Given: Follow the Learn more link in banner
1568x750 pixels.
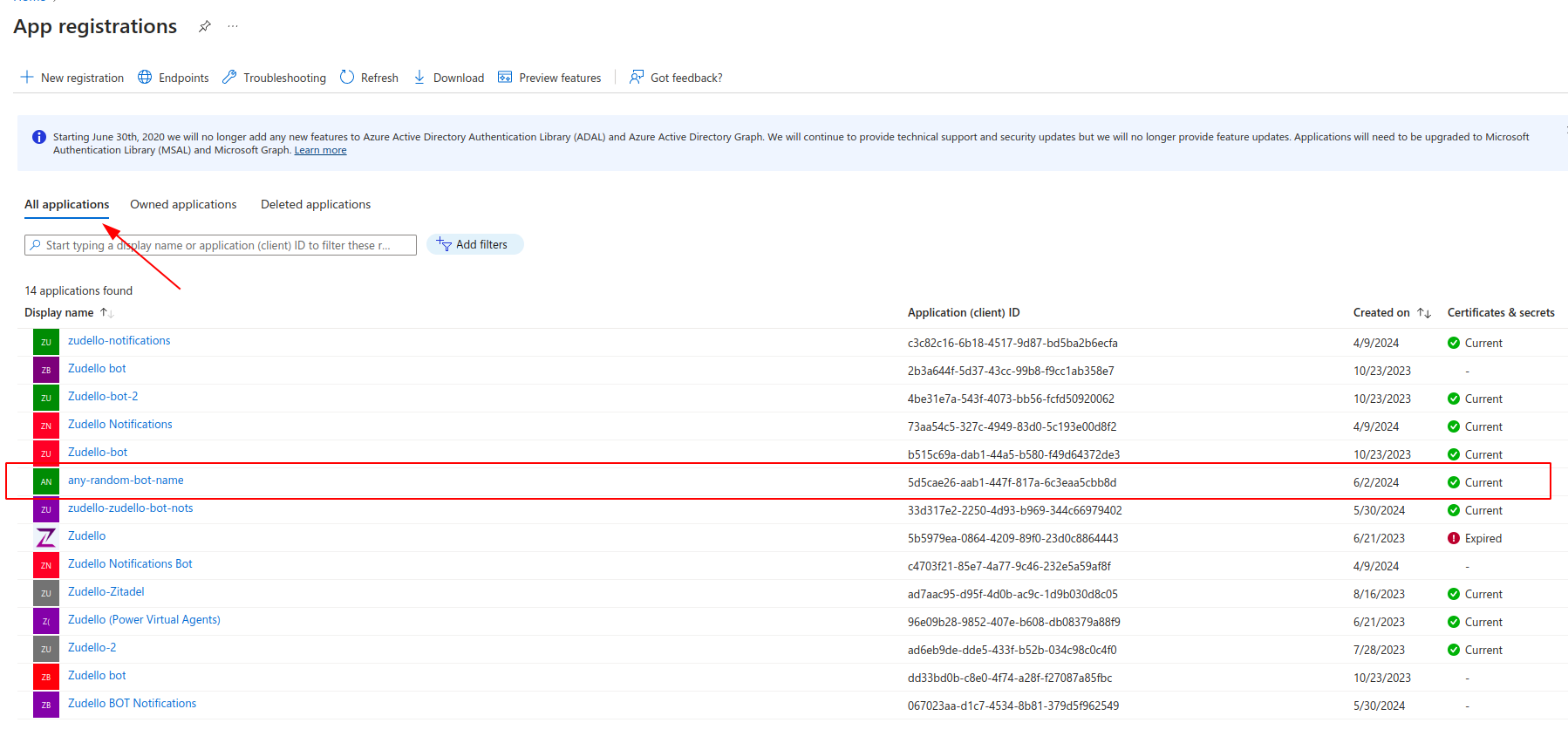Looking at the screenshot, I should tap(320, 150).
